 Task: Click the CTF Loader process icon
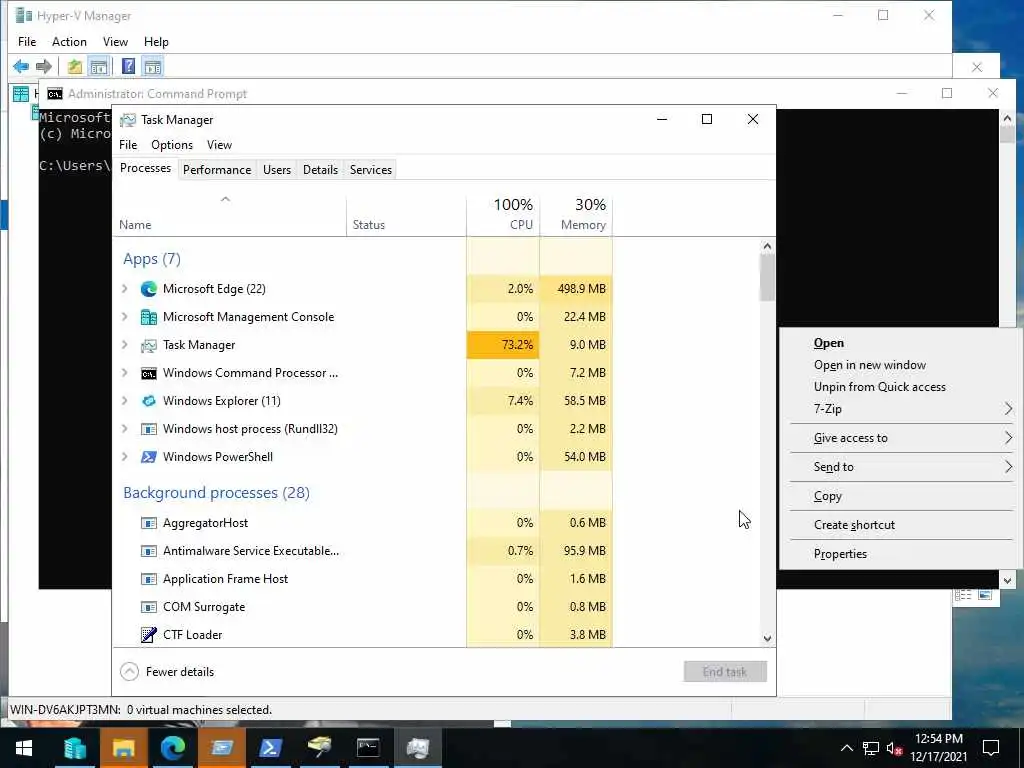click(149, 635)
